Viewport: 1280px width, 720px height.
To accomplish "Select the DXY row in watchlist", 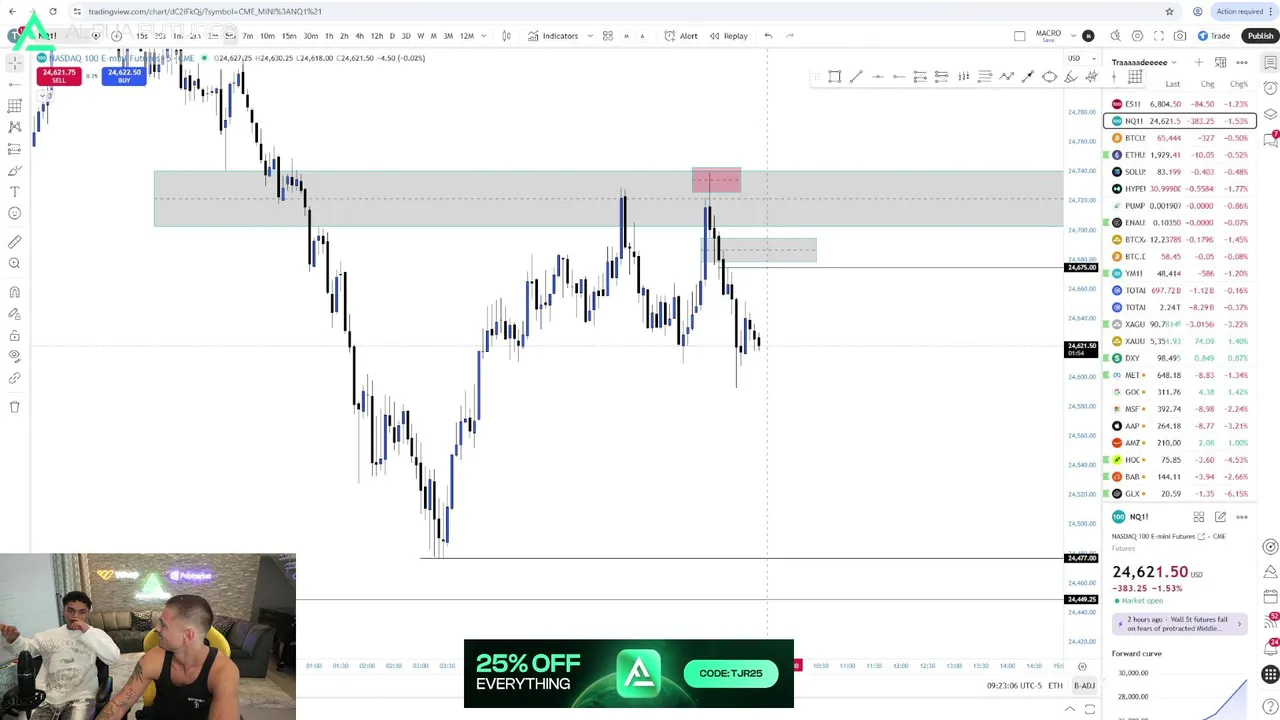I will point(1180,358).
